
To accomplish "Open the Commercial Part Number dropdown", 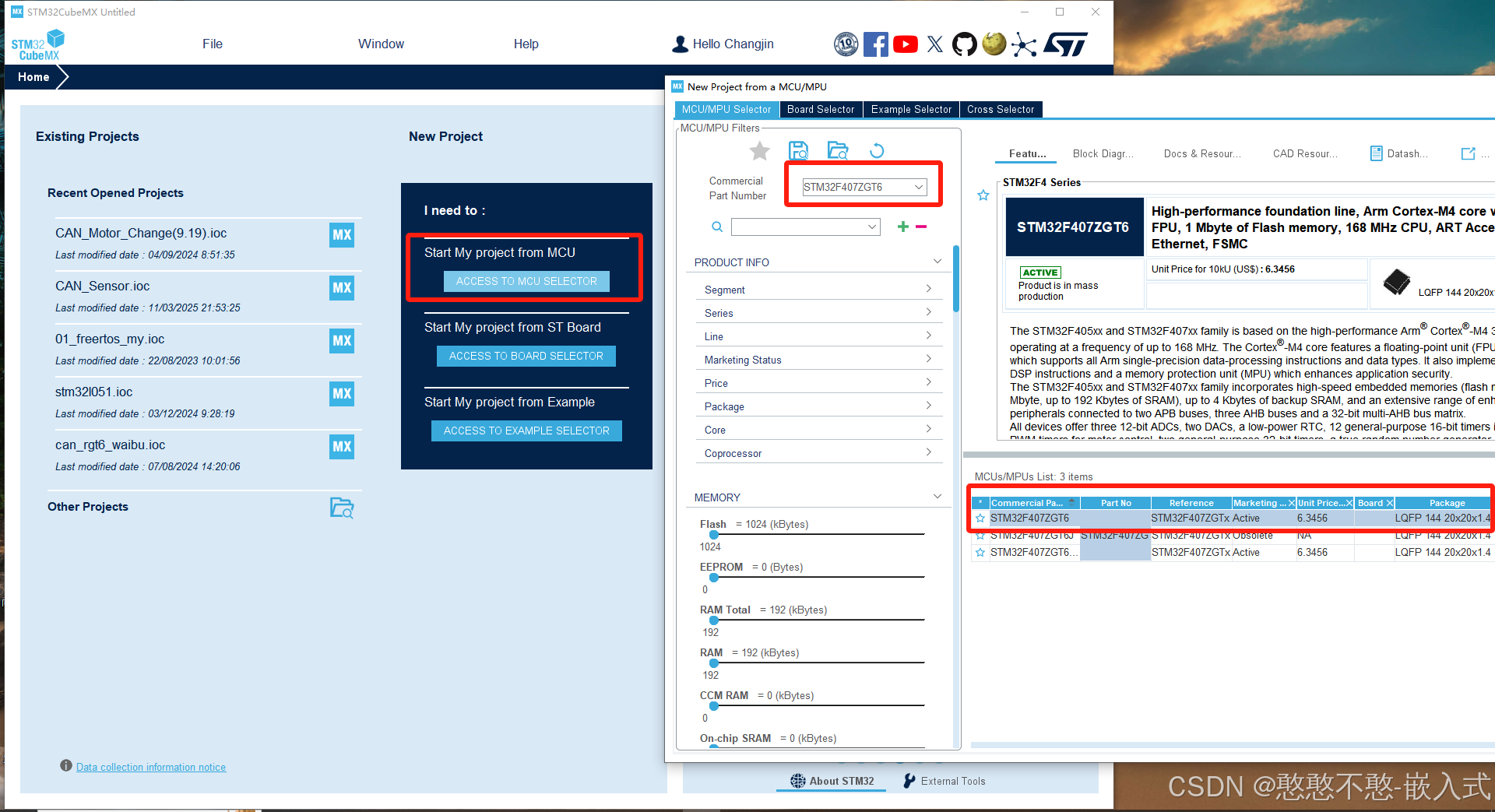I will (x=919, y=187).
